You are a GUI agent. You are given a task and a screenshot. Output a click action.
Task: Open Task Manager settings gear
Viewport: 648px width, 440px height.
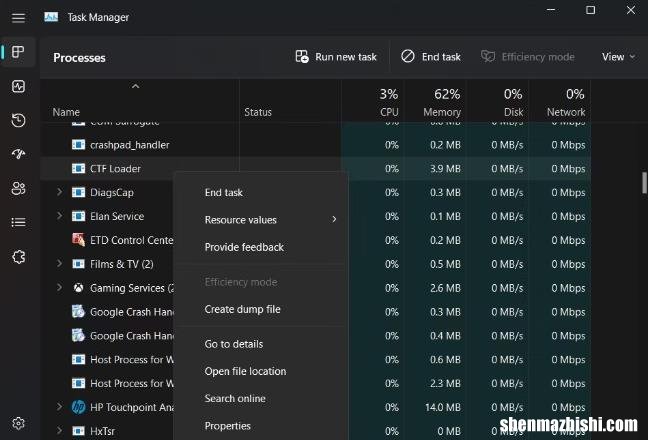(18, 423)
